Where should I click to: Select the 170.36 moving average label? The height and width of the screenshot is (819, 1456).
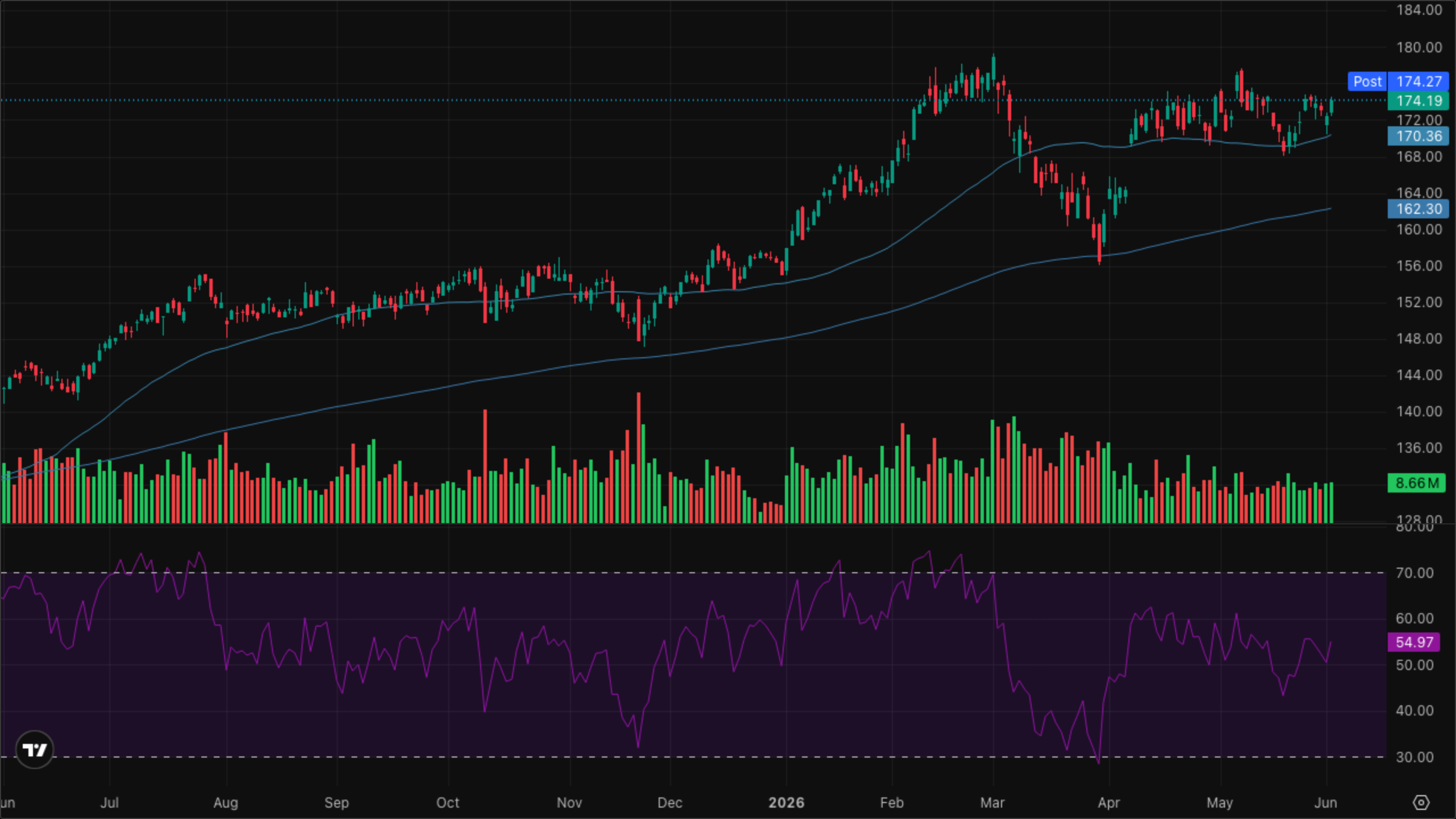click(x=1418, y=136)
